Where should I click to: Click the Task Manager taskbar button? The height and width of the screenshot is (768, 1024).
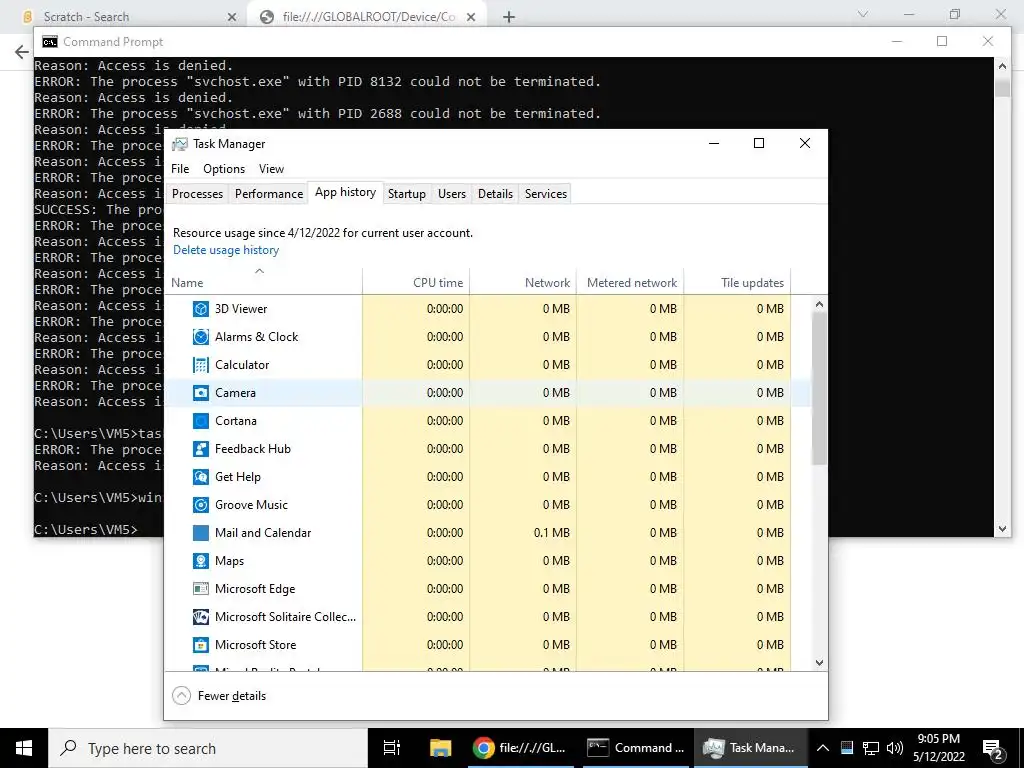coord(750,748)
